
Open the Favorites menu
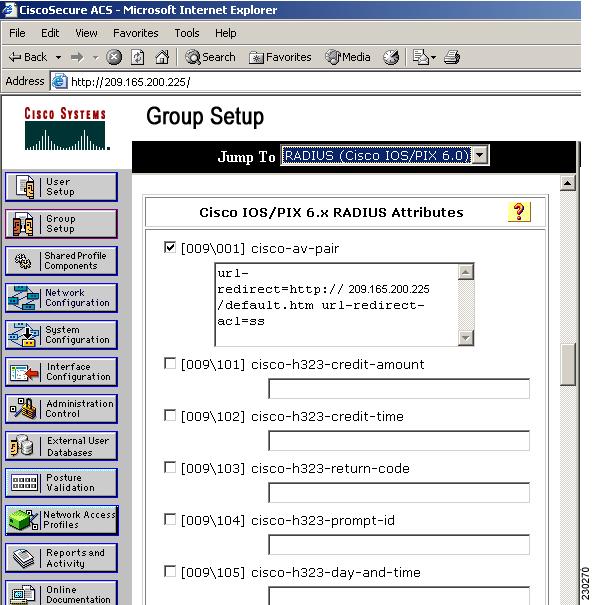point(135,33)
